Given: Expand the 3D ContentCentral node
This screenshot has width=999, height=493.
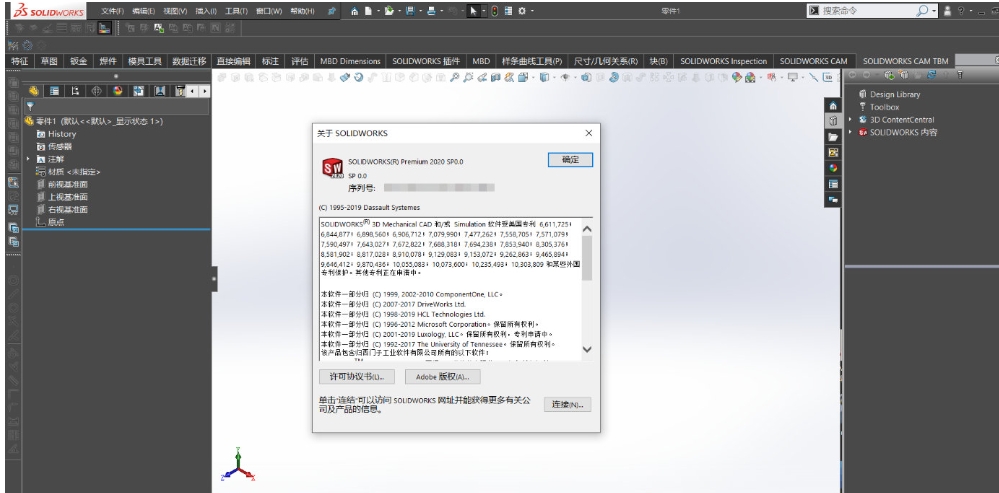Looking at the screenshot, I should coord(851,119).
